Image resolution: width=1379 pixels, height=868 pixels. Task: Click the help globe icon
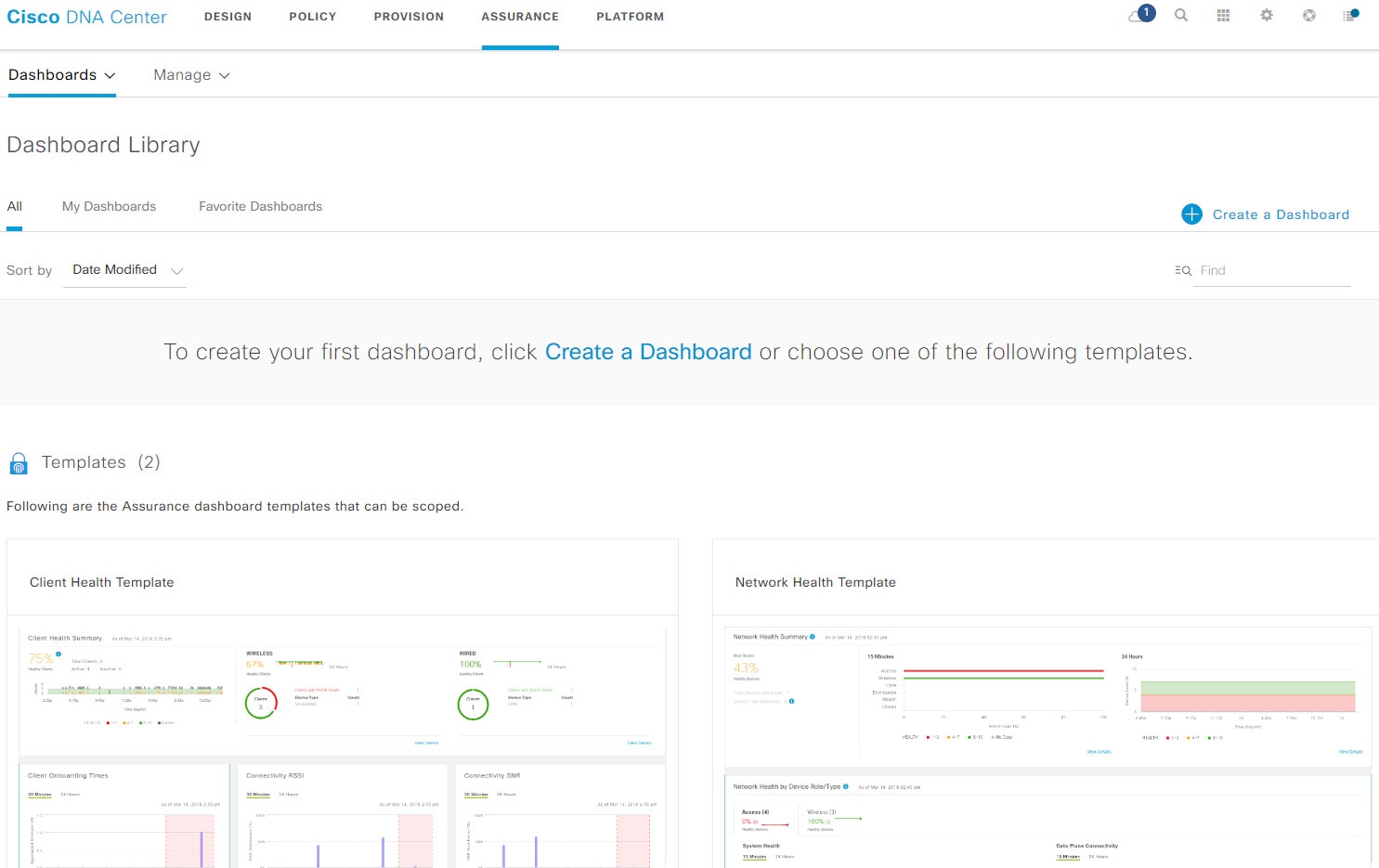pyautogui.click(x=1308, y=16)
